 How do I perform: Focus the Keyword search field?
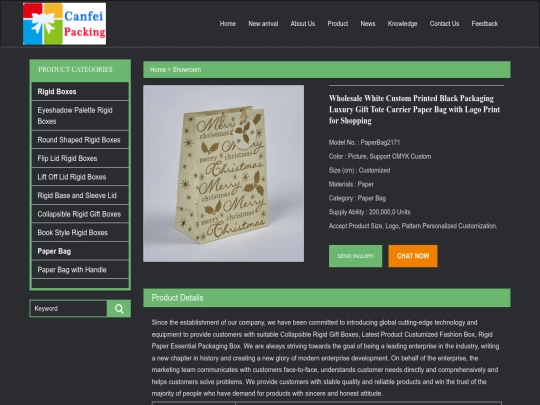coord(69,309)
